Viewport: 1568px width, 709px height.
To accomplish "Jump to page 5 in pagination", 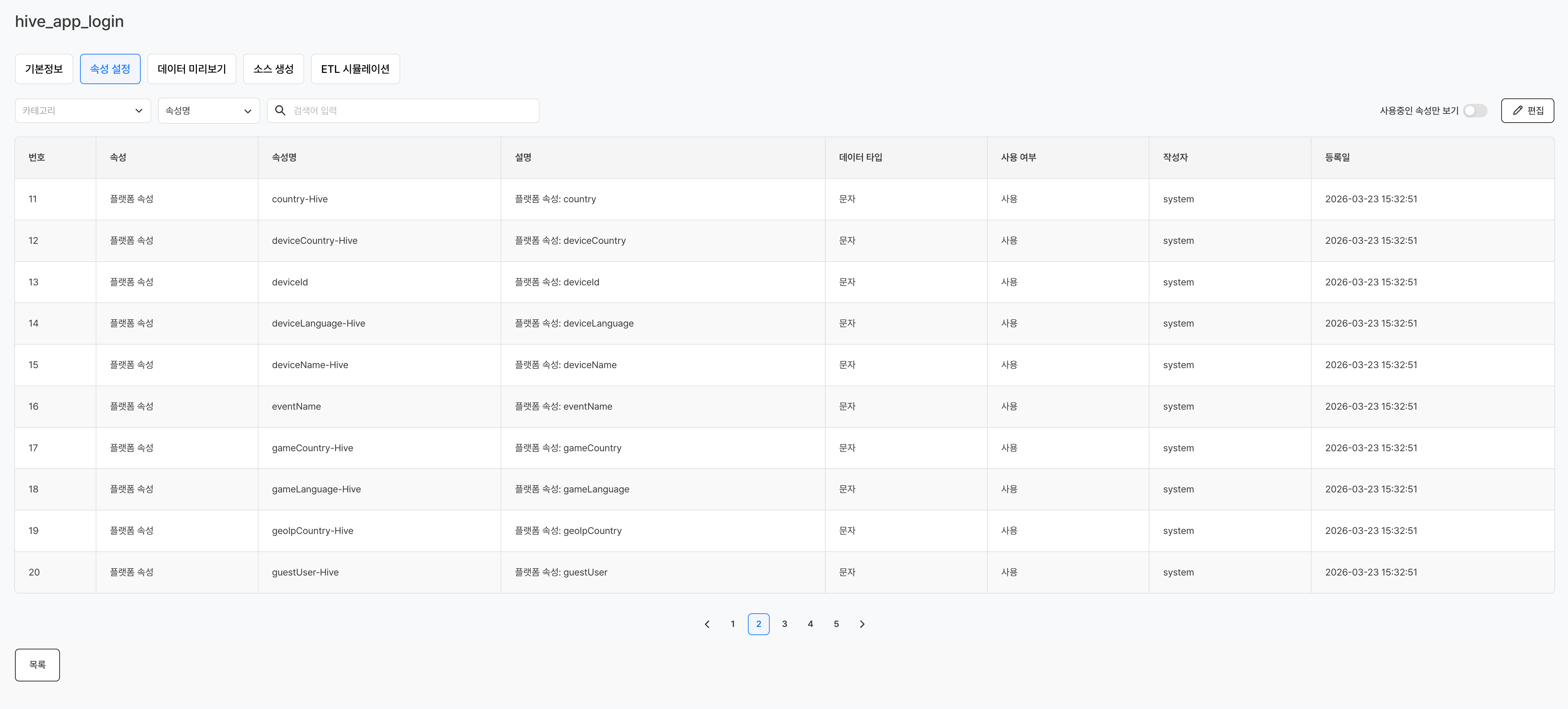I will [836, 624].
